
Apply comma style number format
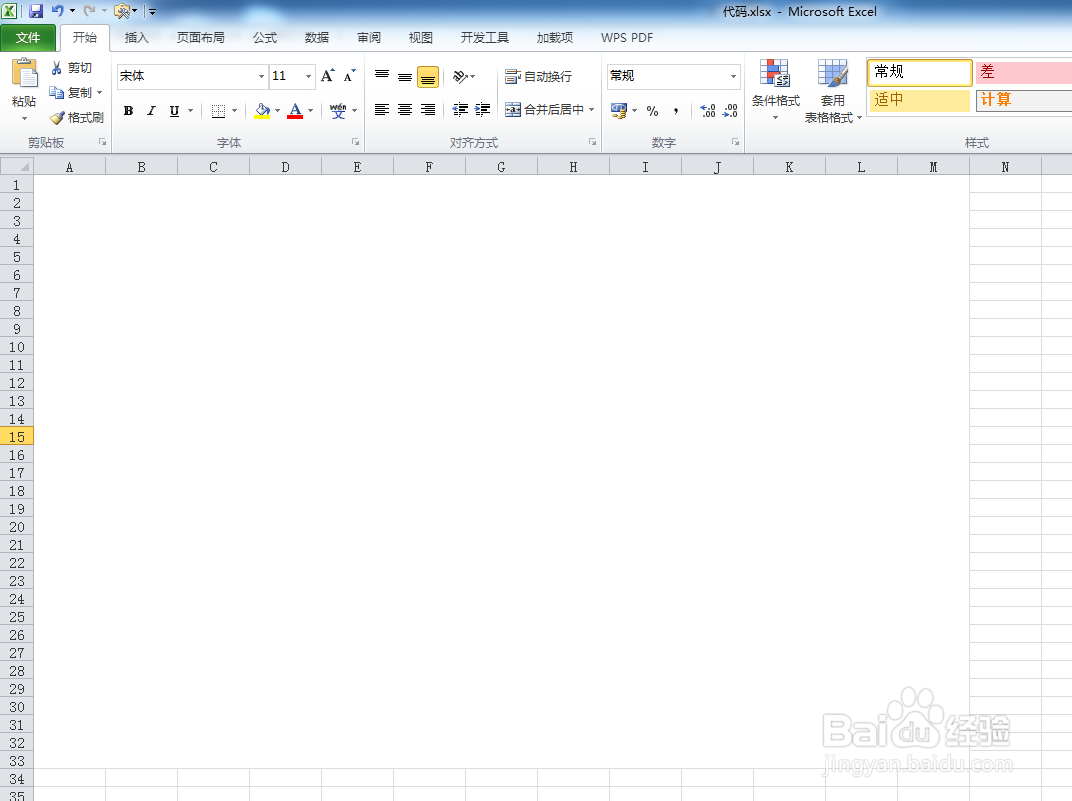[x=675, y=111]
